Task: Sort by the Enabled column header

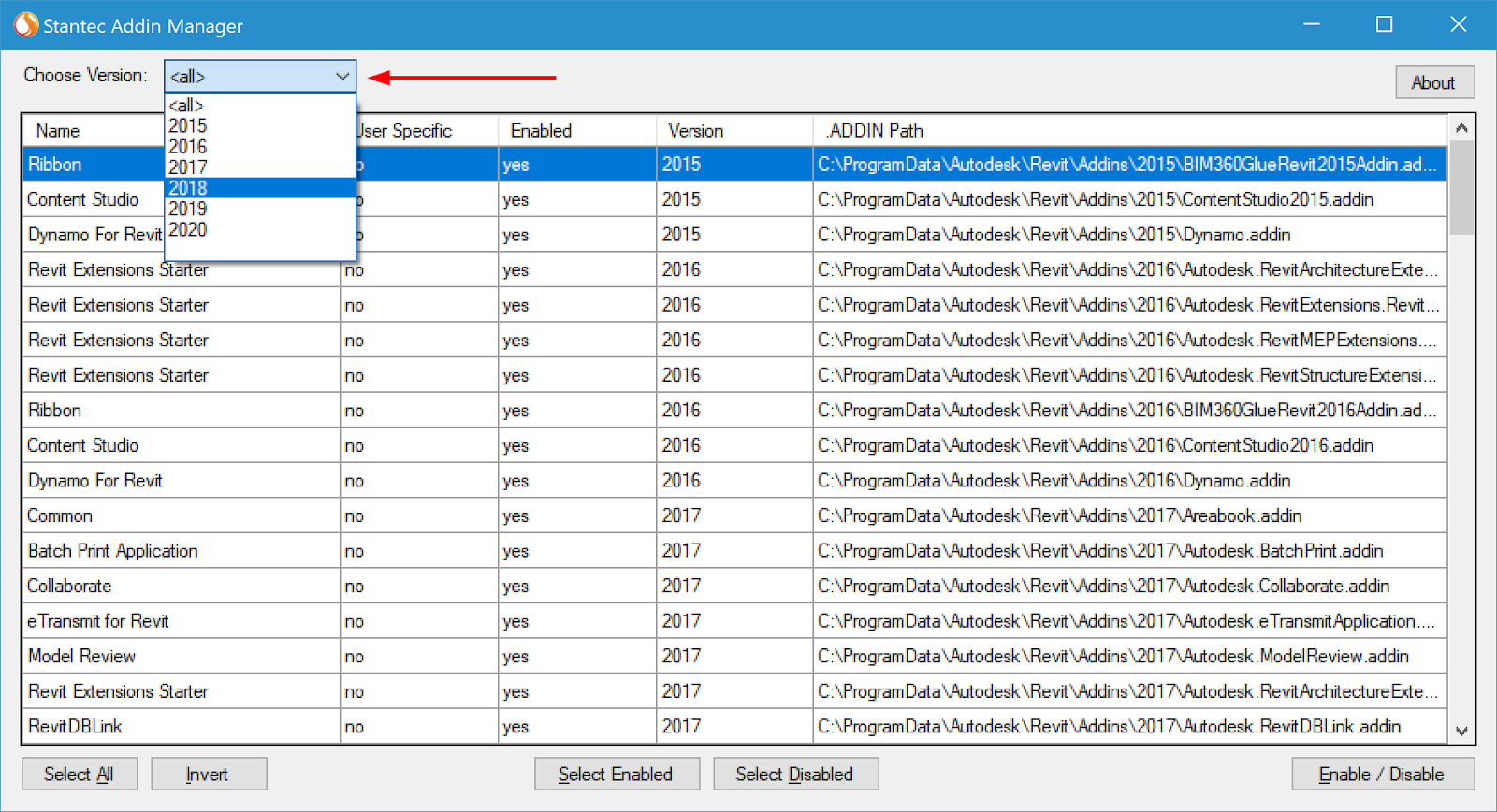Action: tap(577, 131)
